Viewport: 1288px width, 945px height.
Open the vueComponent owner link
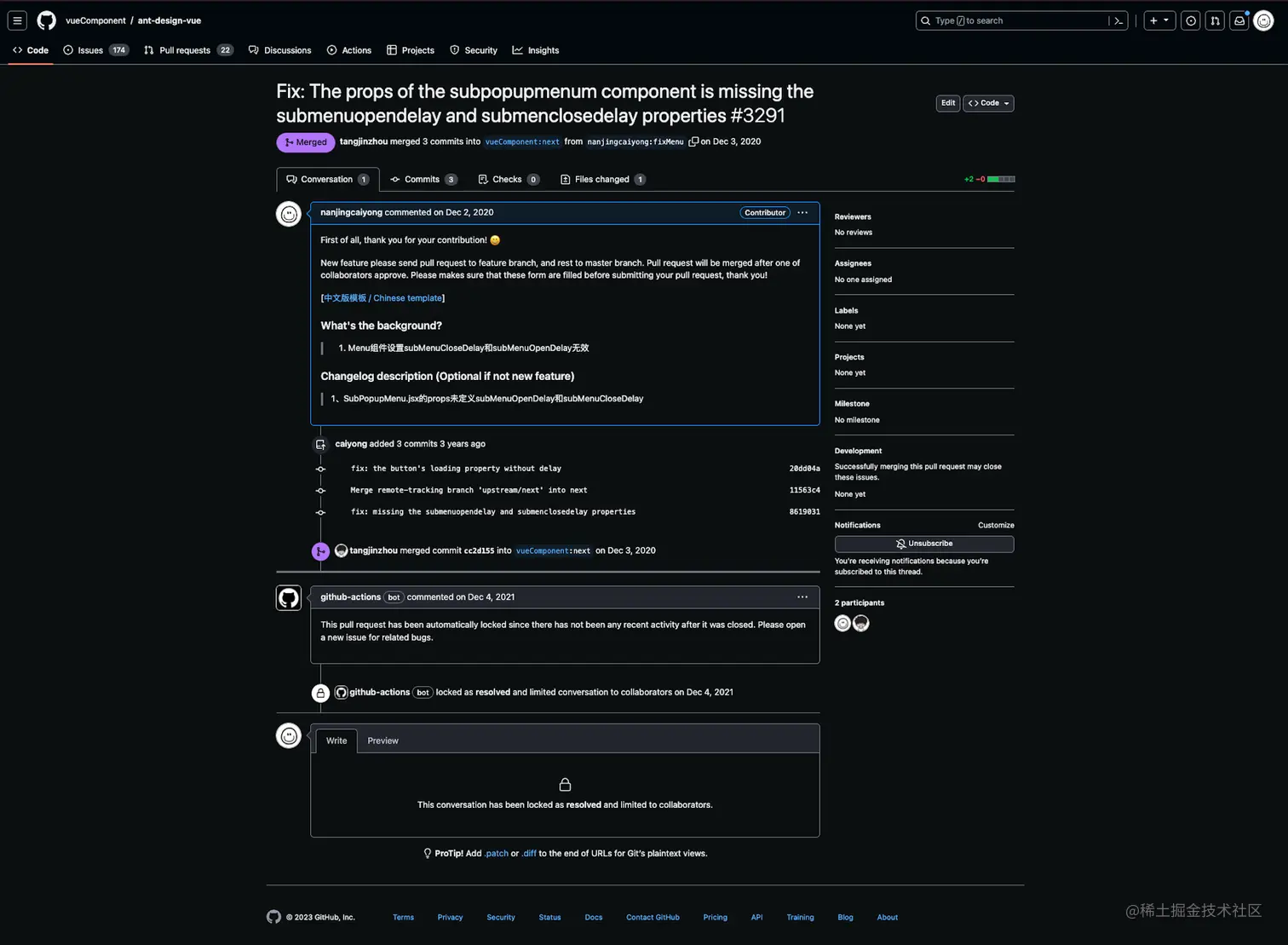pyautogui.click(x=95, y=20)
